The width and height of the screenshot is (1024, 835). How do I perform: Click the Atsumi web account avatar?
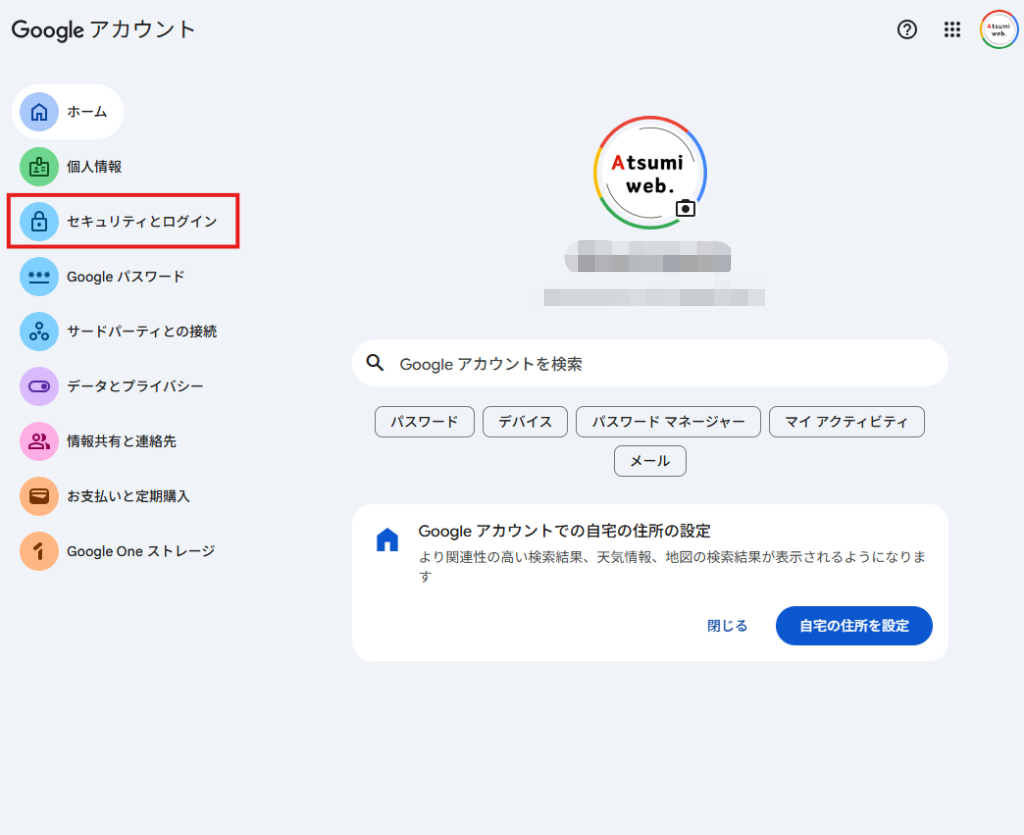(998, 29)
